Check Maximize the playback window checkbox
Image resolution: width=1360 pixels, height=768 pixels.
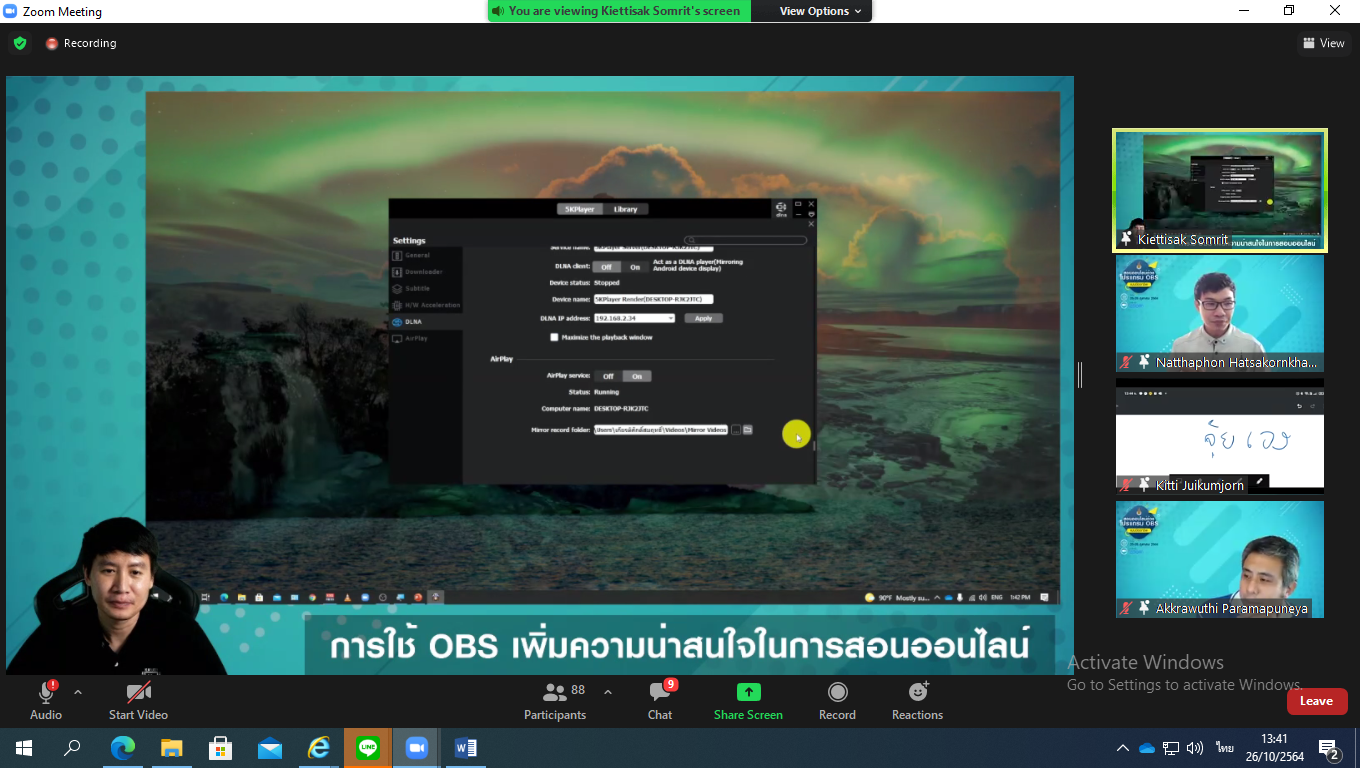point(554,338)
